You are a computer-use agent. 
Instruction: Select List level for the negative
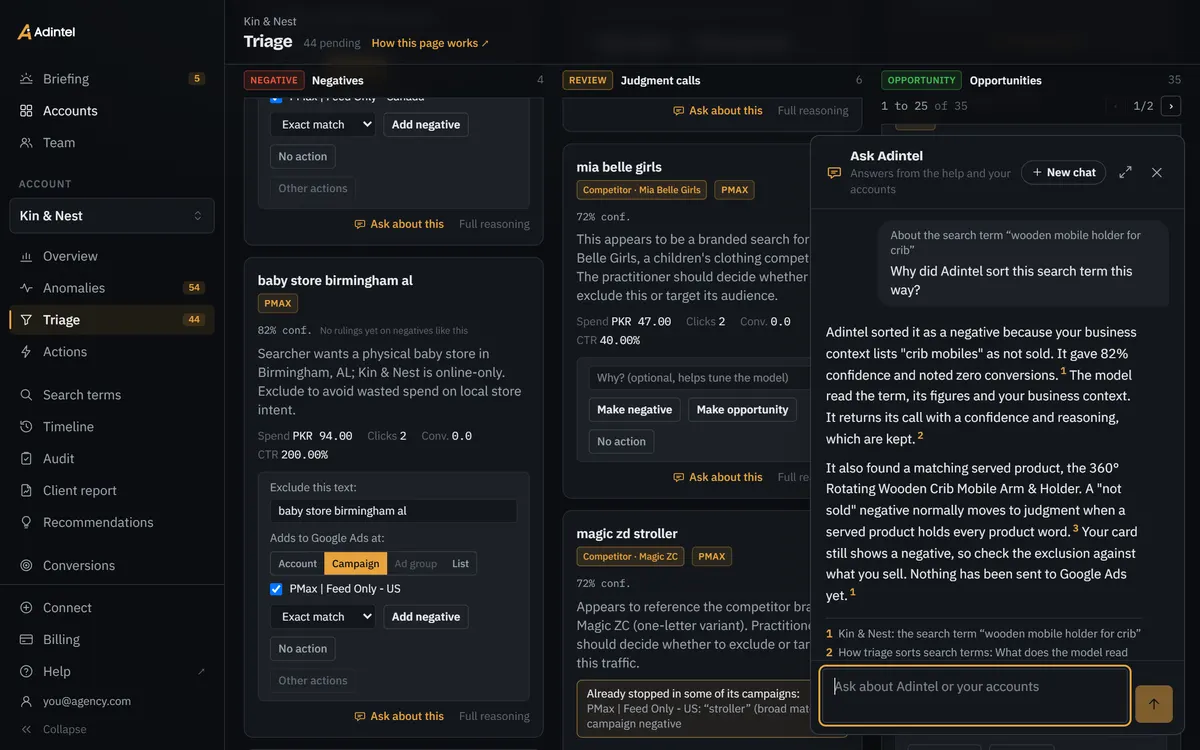click(x=460, y=564)
